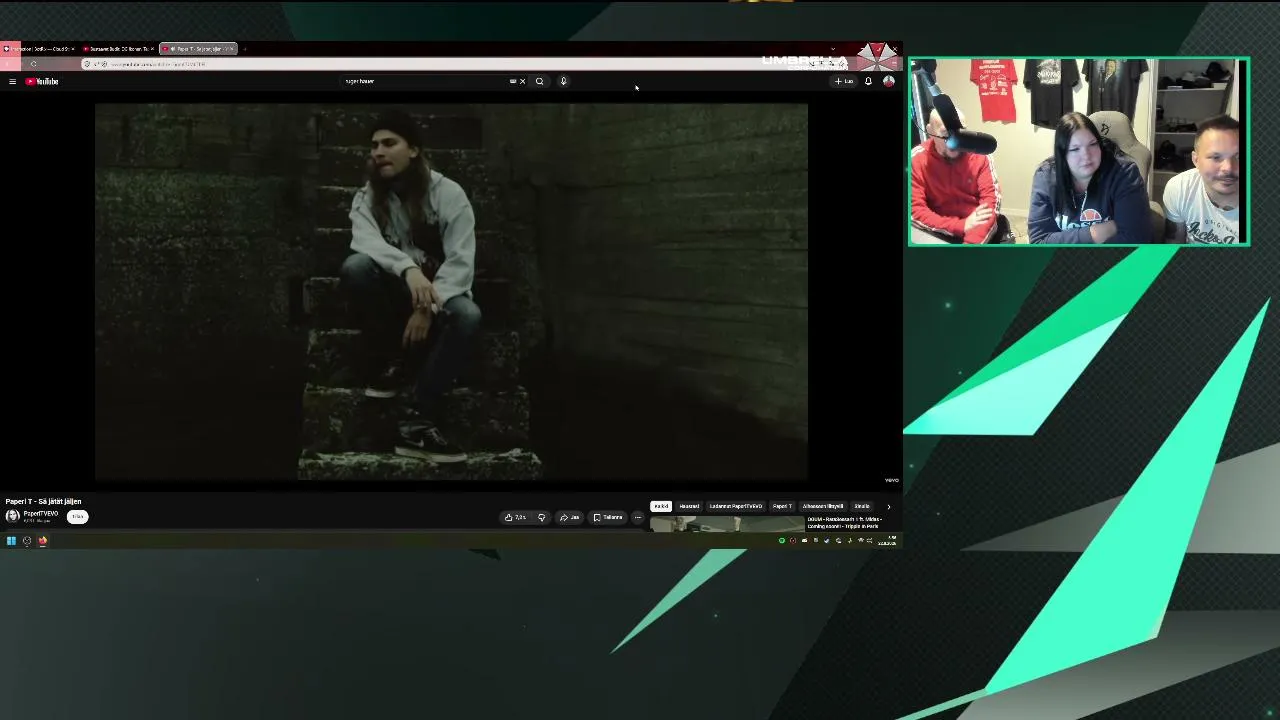1280x720 pixels.
Task: Select the Haastaa filter chip
Action: click(689, 506)
